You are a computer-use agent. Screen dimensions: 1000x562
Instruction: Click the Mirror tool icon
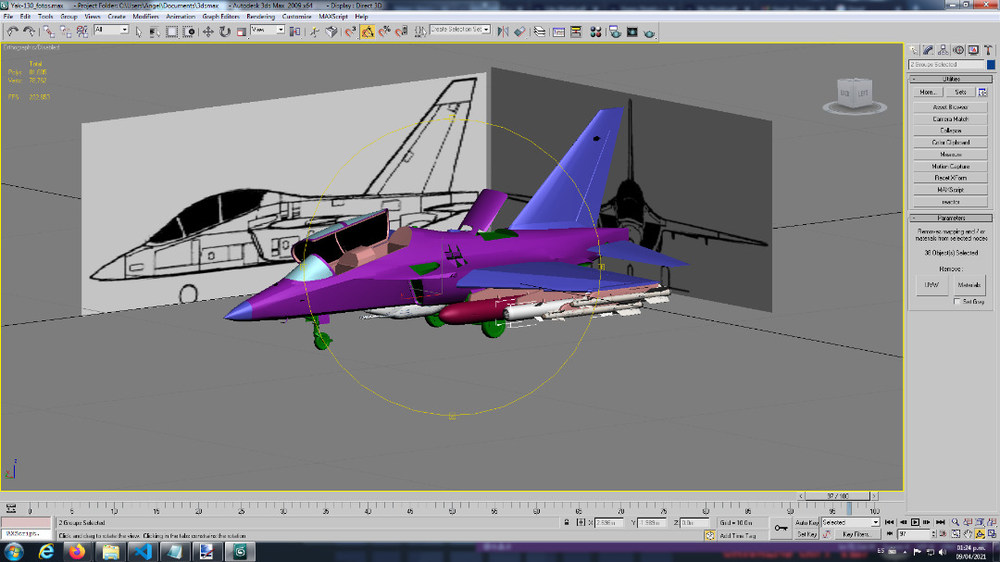(503, 31)
